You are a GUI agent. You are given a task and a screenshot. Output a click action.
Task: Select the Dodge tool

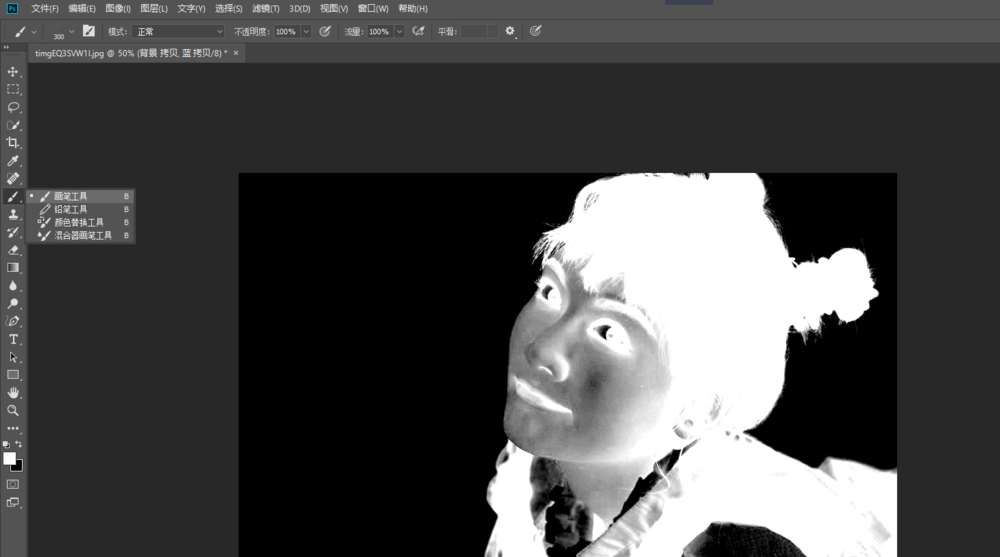[x=13, y=304]
